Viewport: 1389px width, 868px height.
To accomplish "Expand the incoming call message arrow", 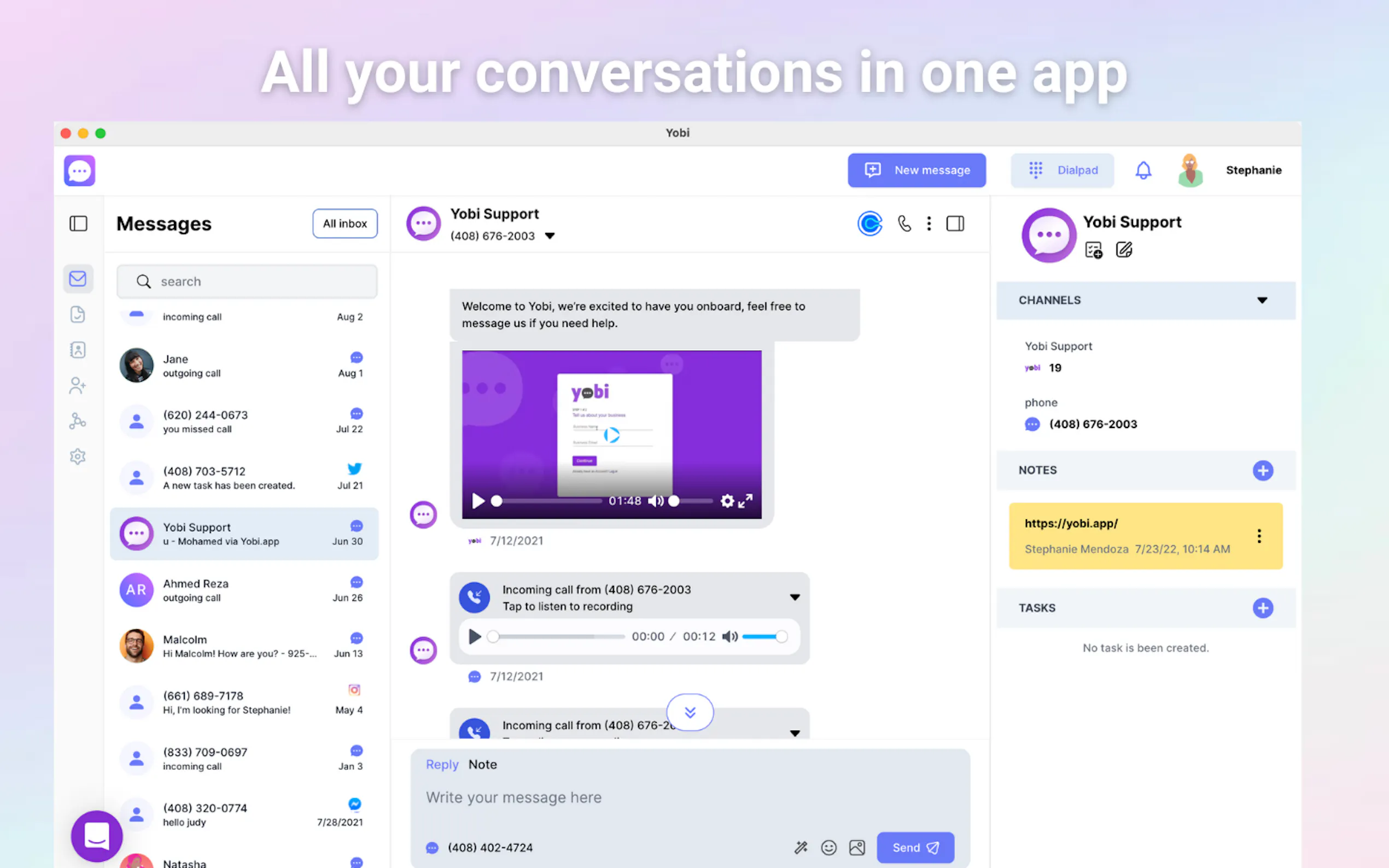I will [795, 597].
